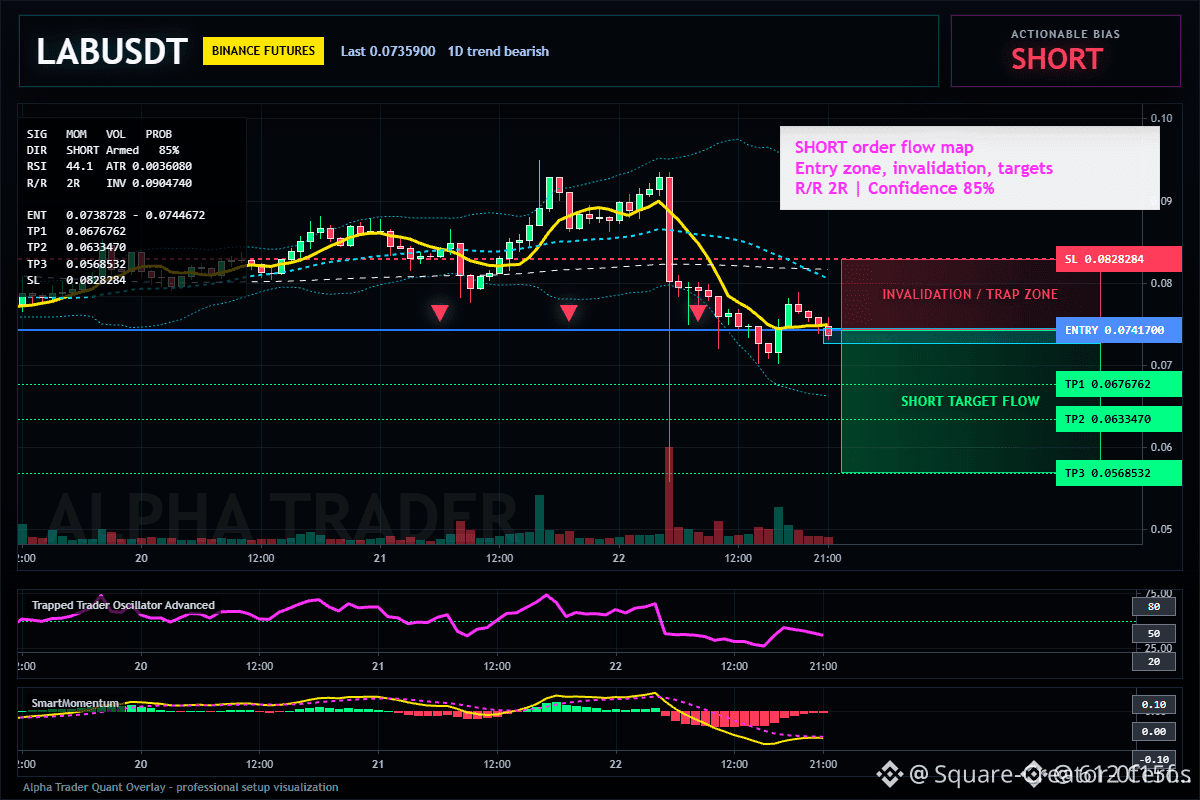Click TP1 0.0676762 in the stats panel
1200x800 pixels.
76,231
